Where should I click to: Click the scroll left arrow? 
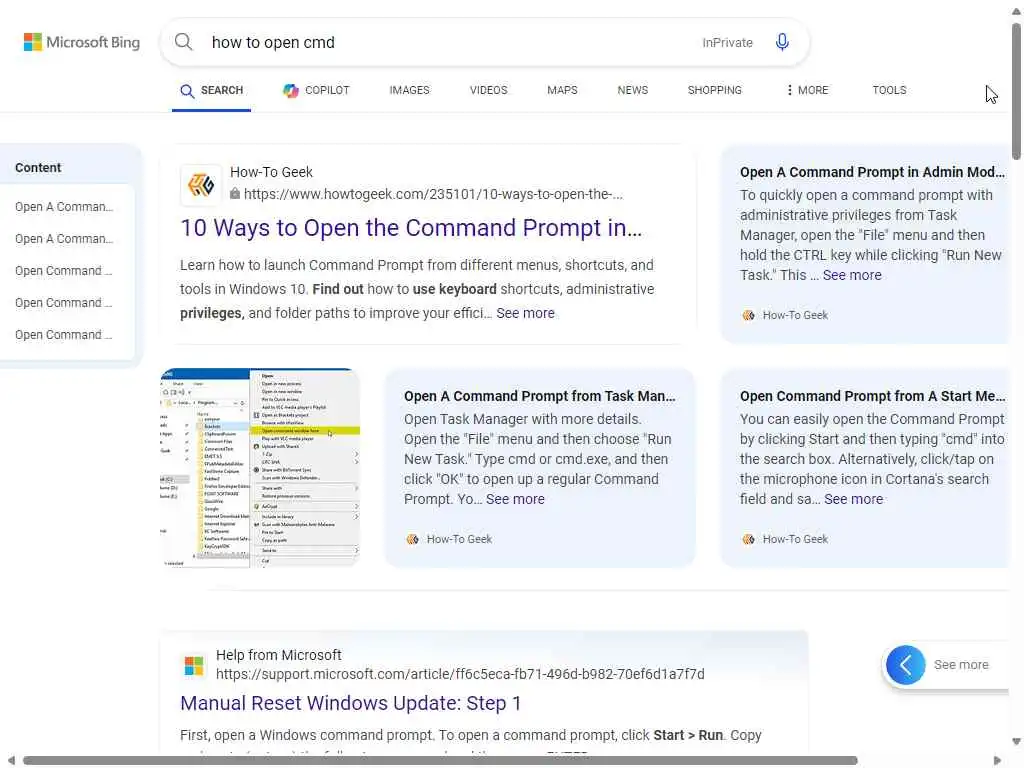point(11,761)
